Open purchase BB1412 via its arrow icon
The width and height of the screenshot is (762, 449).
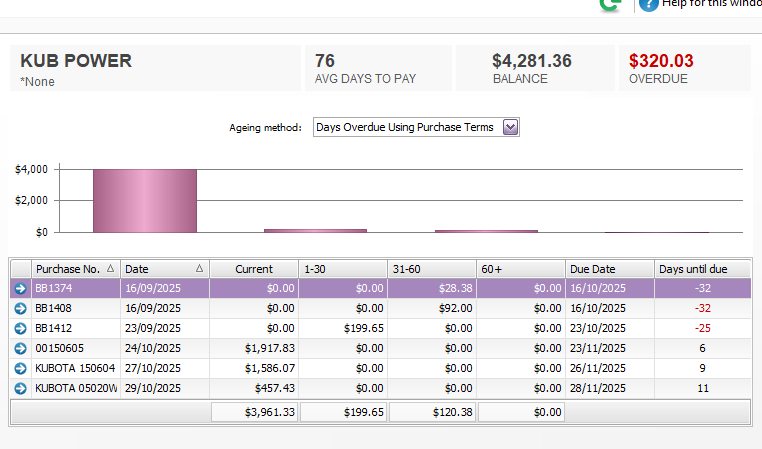point(20,328)
